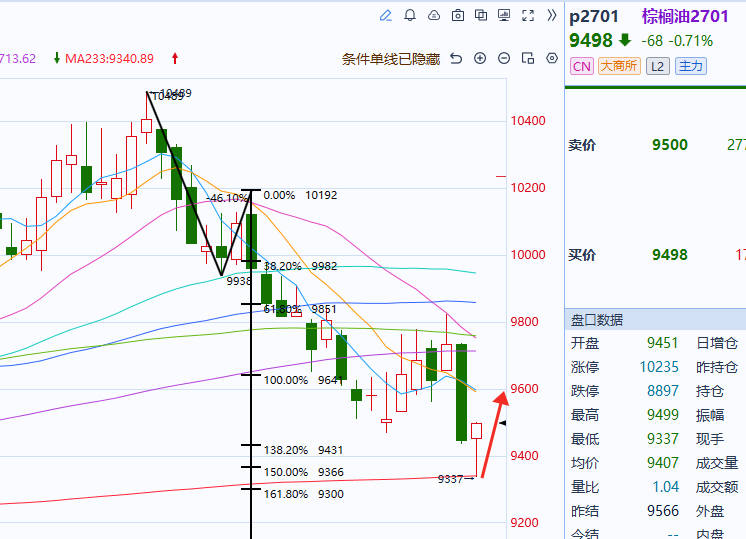
Task: Click the 开盘 value 9451
Action: click(662, 343)
